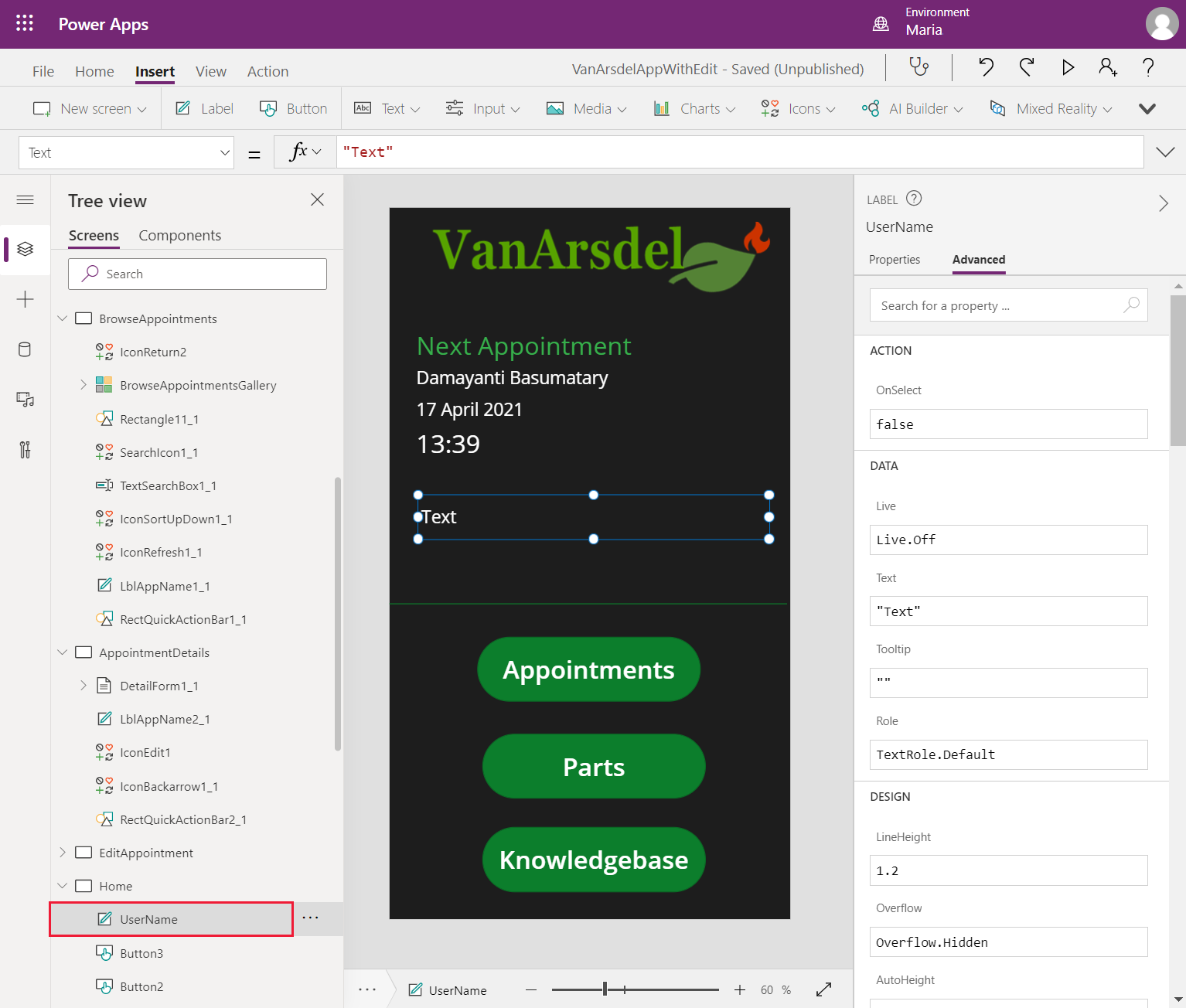Viewport: 1186px width, 1008px height.
Task: Open Tree view layers icon in rail
Action: (25, 249)
